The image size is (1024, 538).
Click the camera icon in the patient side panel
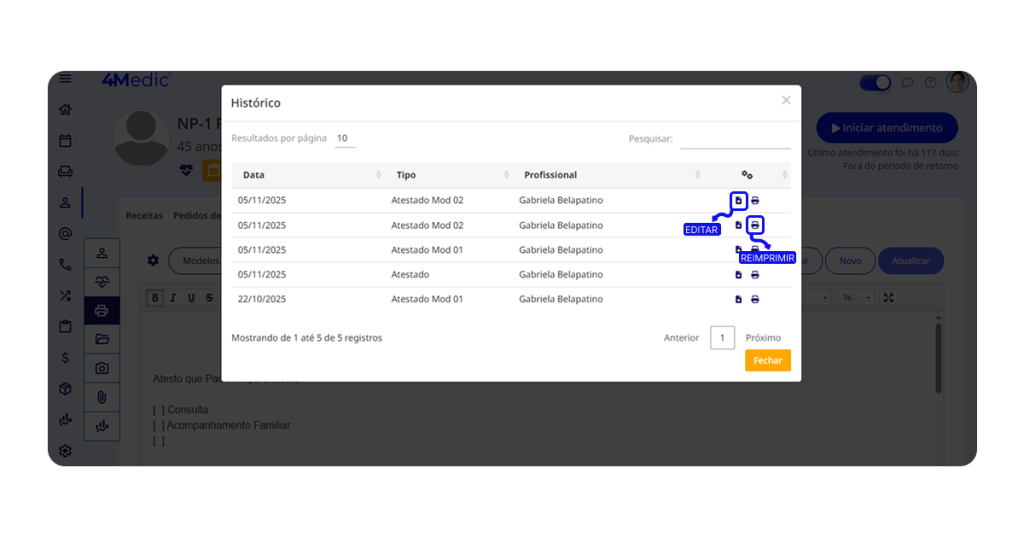tap(102, 368)
